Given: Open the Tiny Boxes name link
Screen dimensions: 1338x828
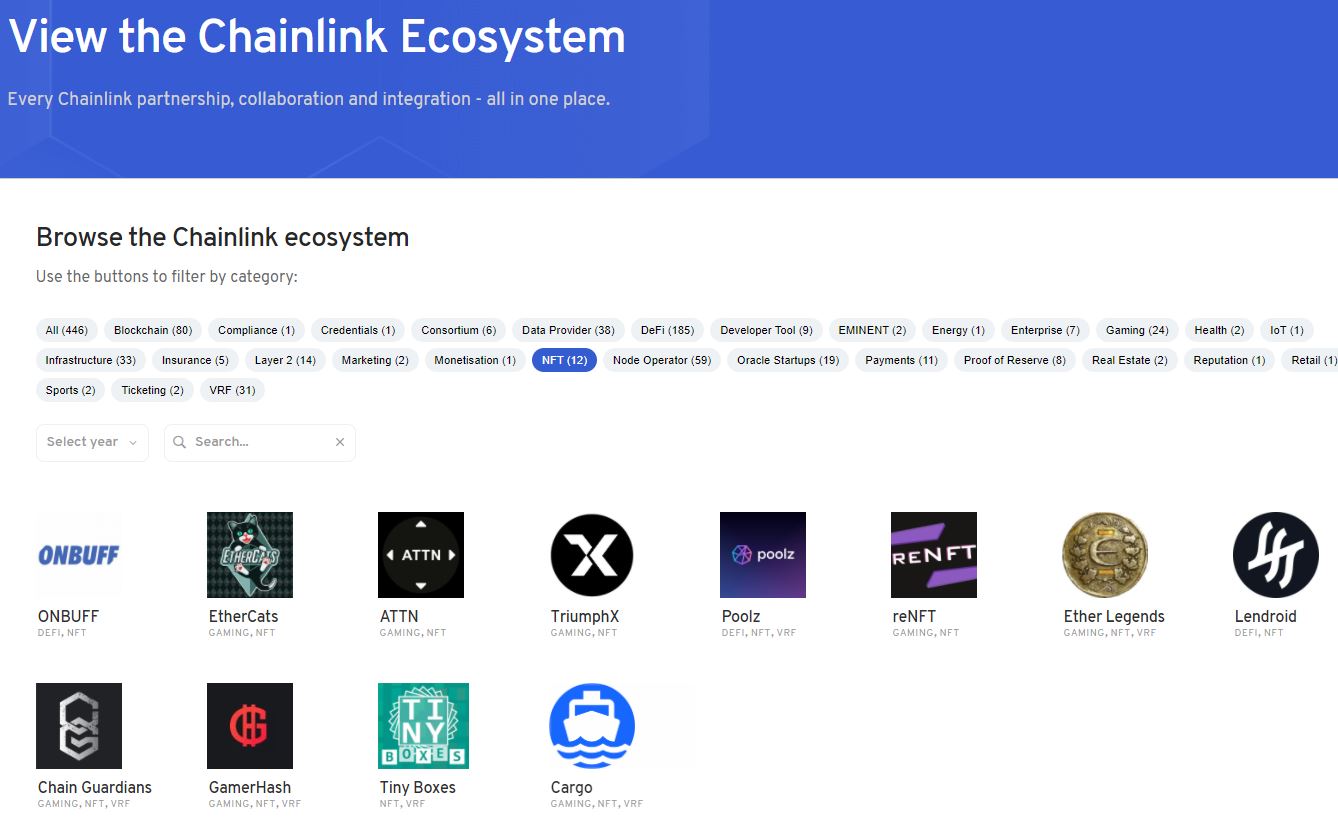Looking at the screenshot, I should (418, 787).
